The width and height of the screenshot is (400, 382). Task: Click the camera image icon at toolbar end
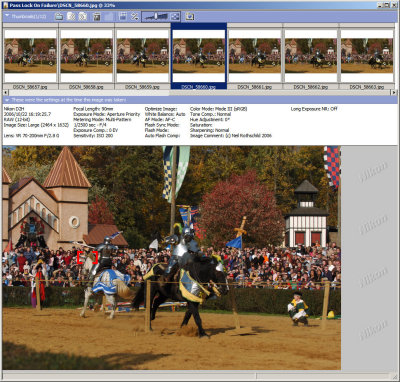click(x=190, y=16)
